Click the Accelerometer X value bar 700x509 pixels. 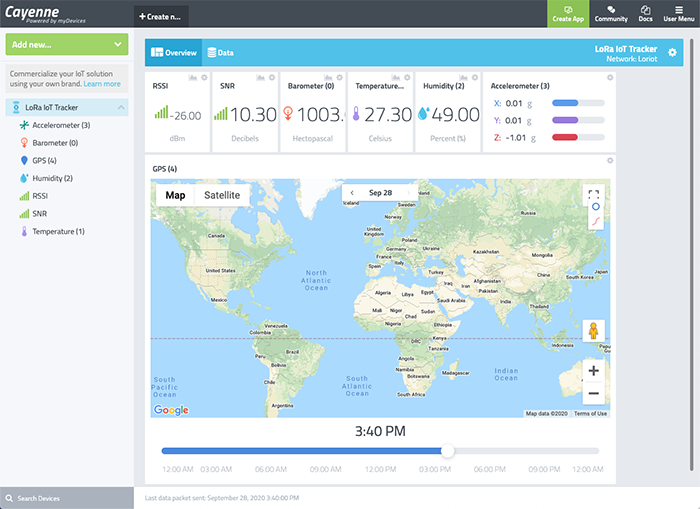578,103
